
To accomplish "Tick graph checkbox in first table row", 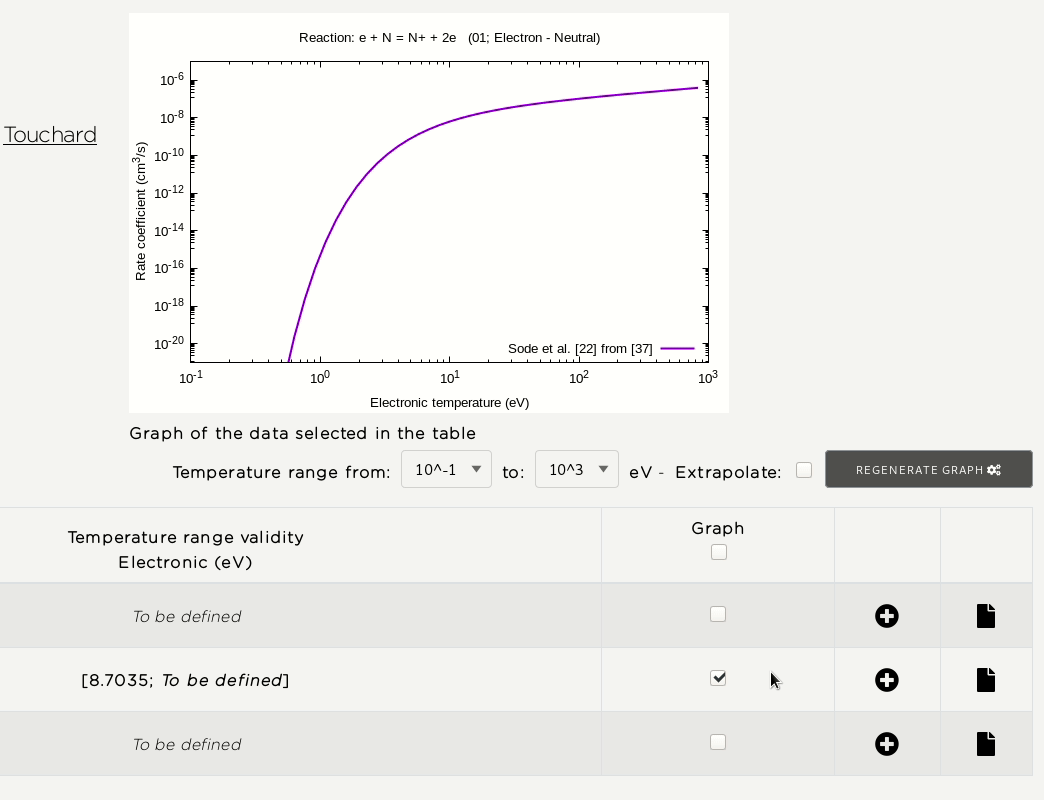I will (x=718, y=614).
